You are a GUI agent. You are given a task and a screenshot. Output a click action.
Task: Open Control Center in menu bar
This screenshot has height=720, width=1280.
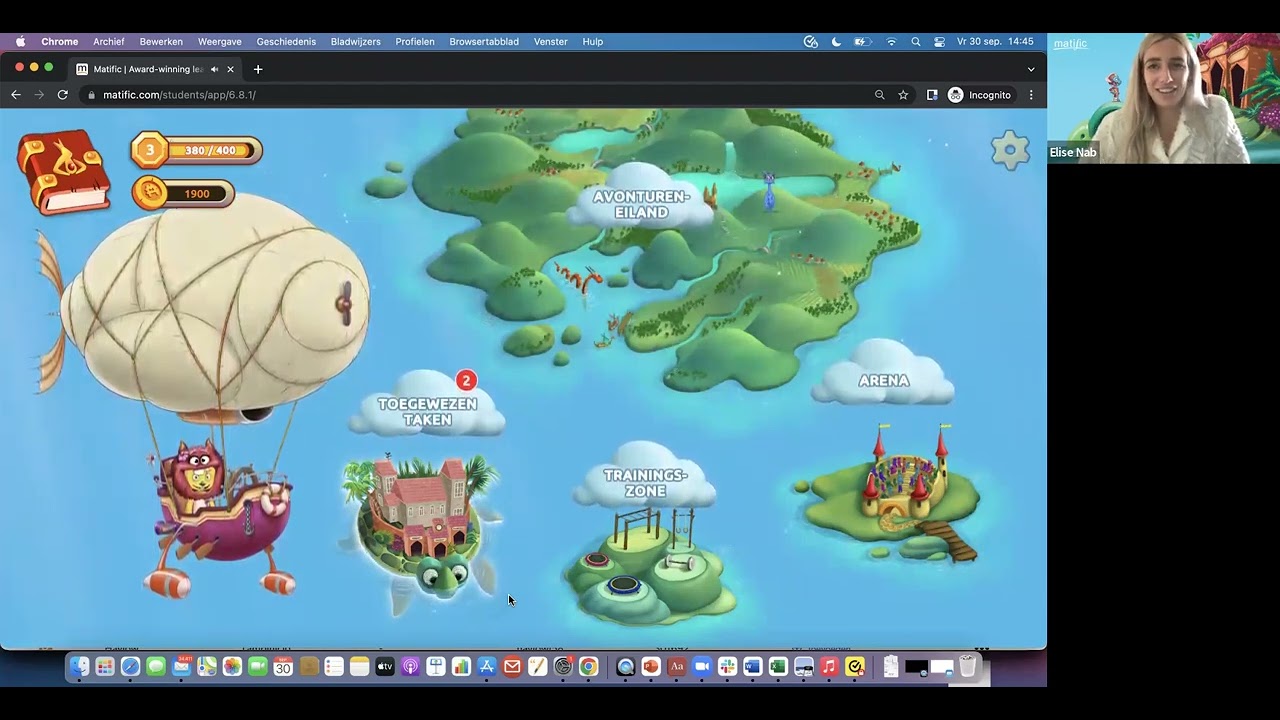coord(940,42)
